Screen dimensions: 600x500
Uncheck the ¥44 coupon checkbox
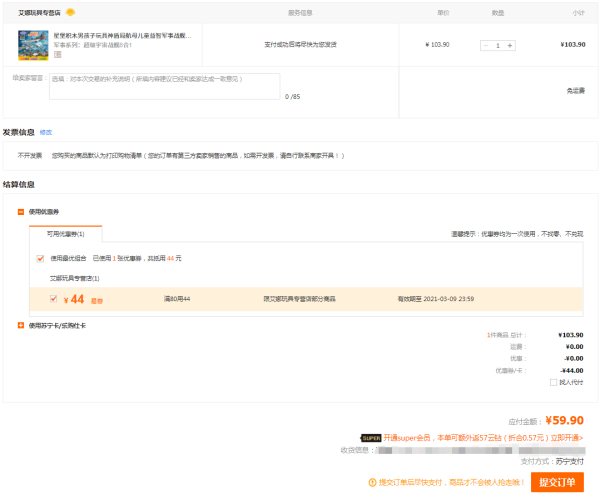[x=54, y=299]
